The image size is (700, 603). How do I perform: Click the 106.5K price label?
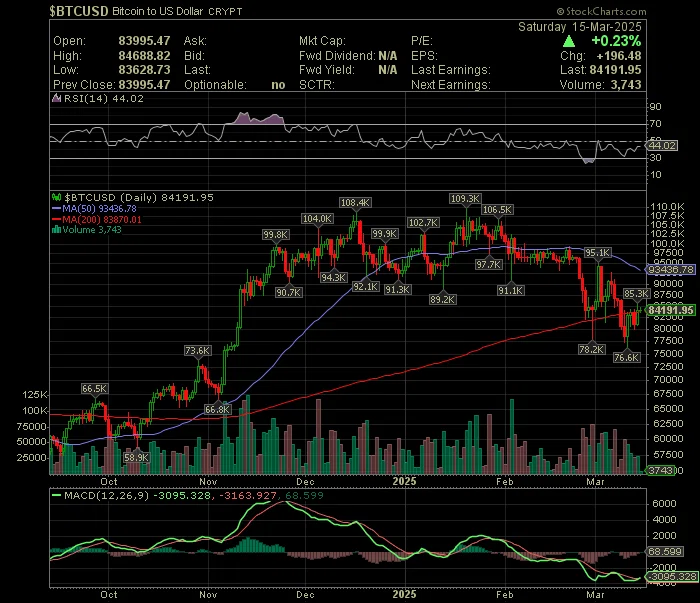pos(498,210)
